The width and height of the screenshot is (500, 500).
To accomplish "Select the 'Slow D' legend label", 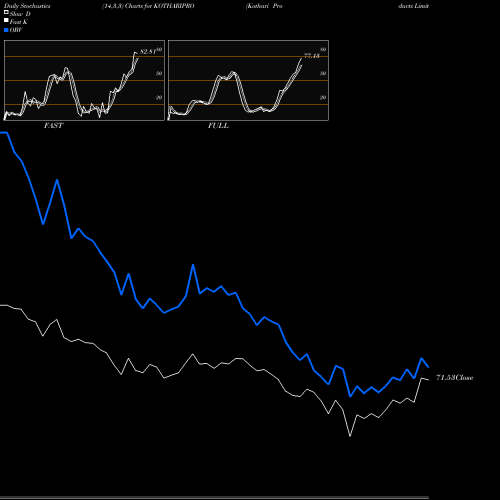I will click(x=20, y=14).
